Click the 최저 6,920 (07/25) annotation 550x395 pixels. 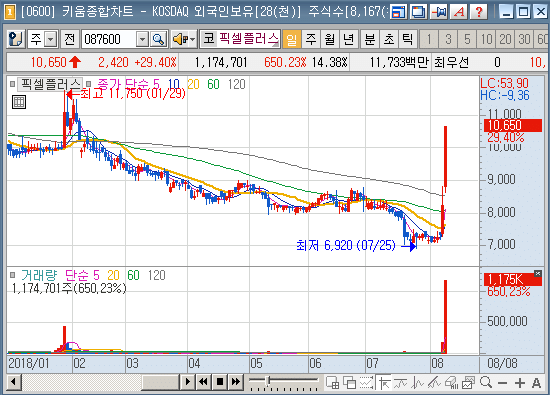point(346,245)
